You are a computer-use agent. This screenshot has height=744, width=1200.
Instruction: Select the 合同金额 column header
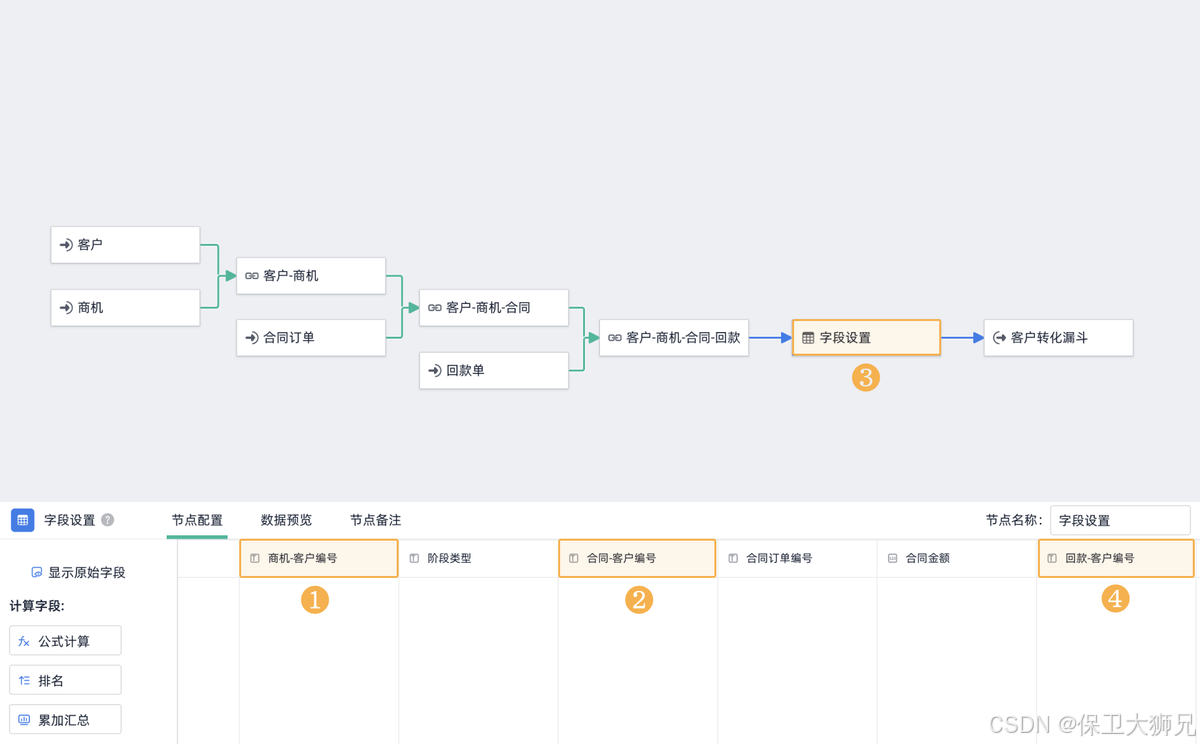tap(957, 559)
